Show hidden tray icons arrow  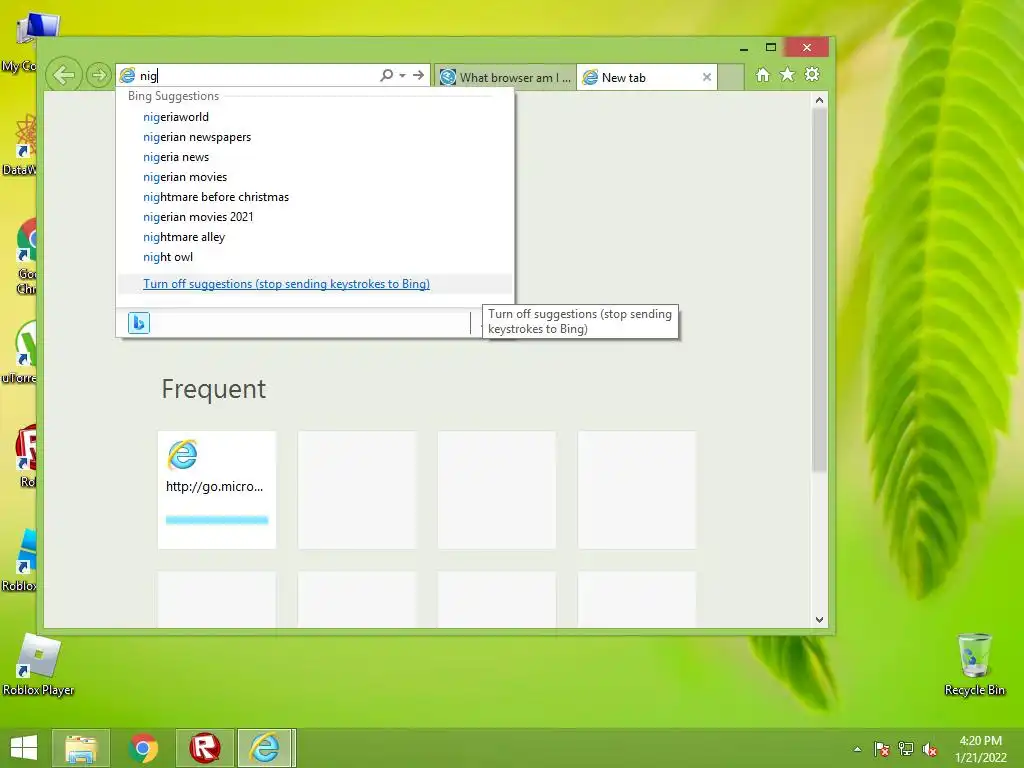point(857,749)
